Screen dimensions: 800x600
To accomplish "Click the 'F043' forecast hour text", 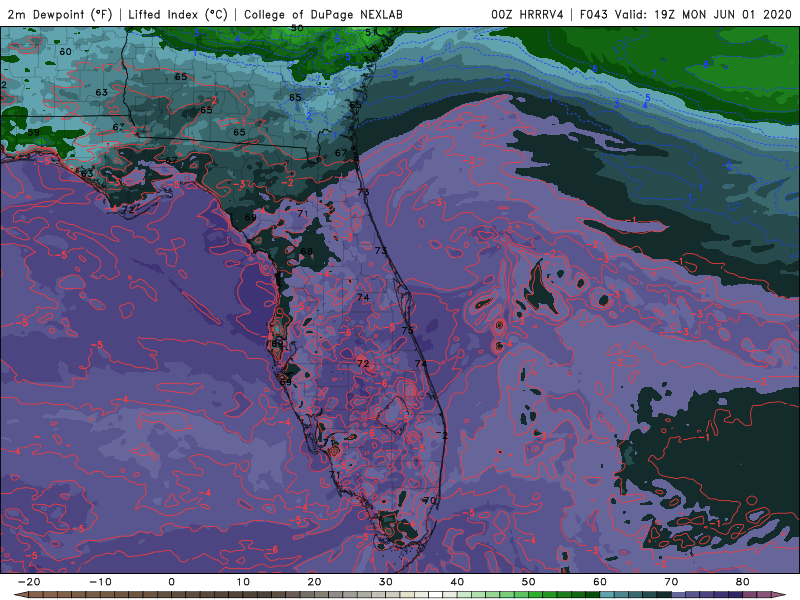I will point(593,15).
